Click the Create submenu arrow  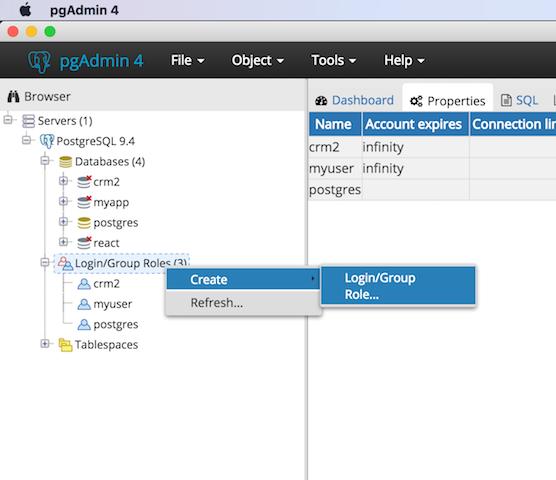click(x=313, y=279)
